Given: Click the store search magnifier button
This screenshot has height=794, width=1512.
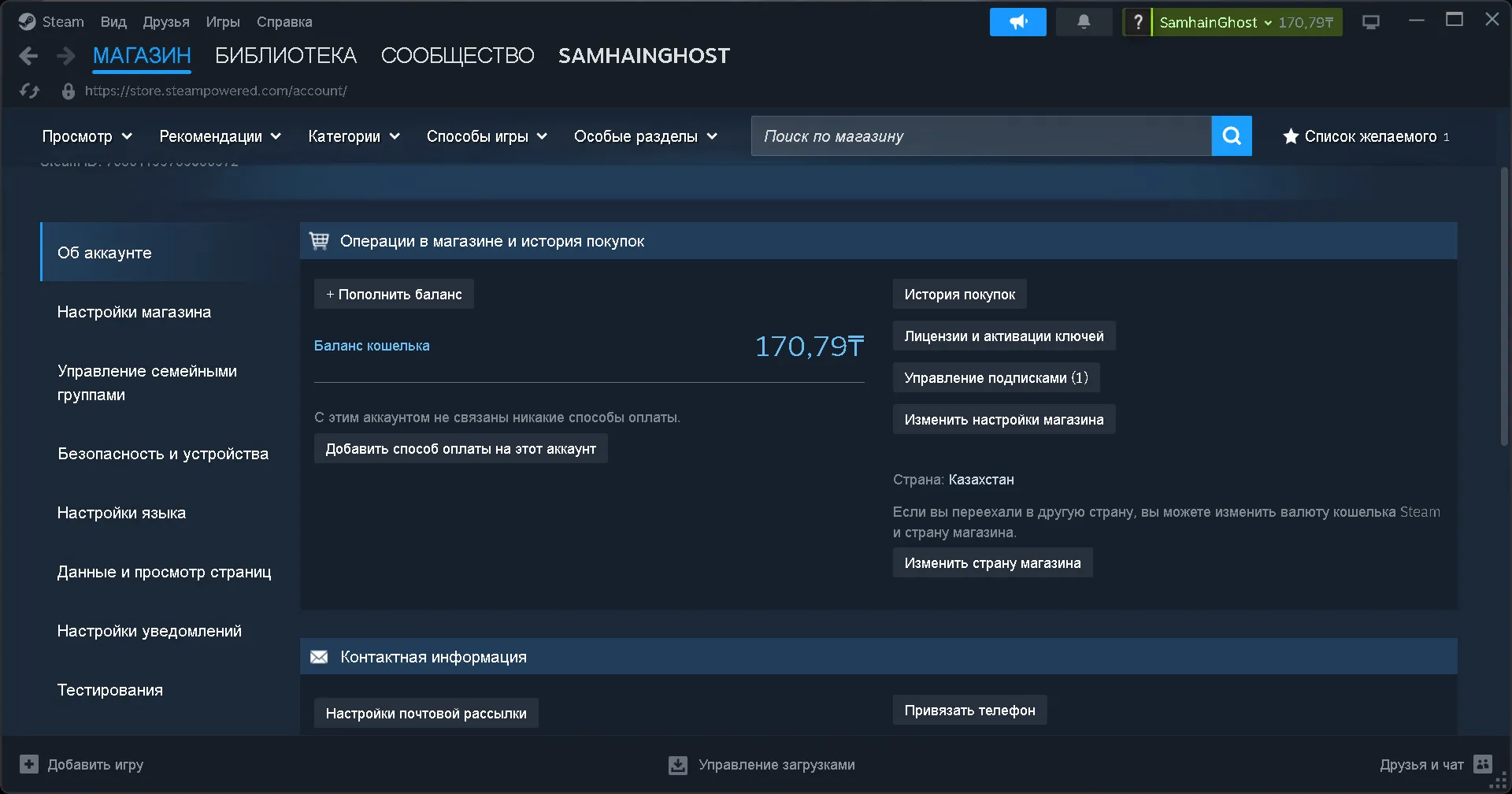Looking at the screenshot, I should [x=1232, y=136].
